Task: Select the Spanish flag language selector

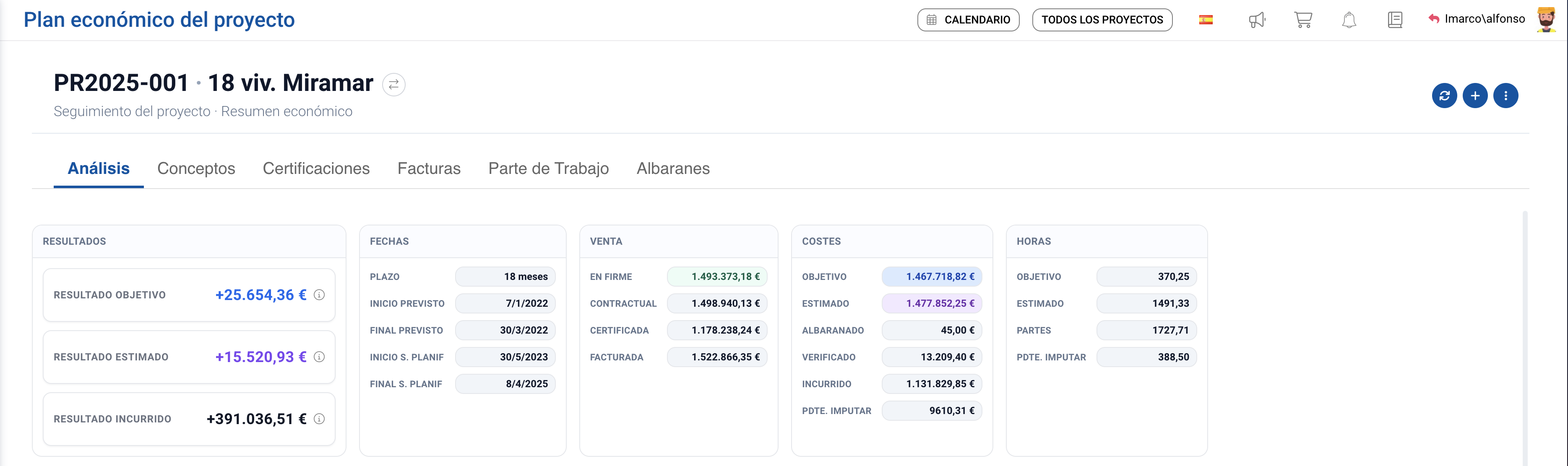Action: pyautogui.click(x=1205, y=20)
